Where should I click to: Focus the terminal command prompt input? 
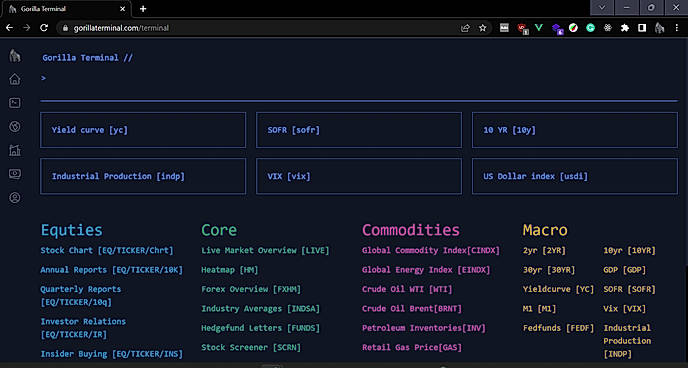coord(359,78)
